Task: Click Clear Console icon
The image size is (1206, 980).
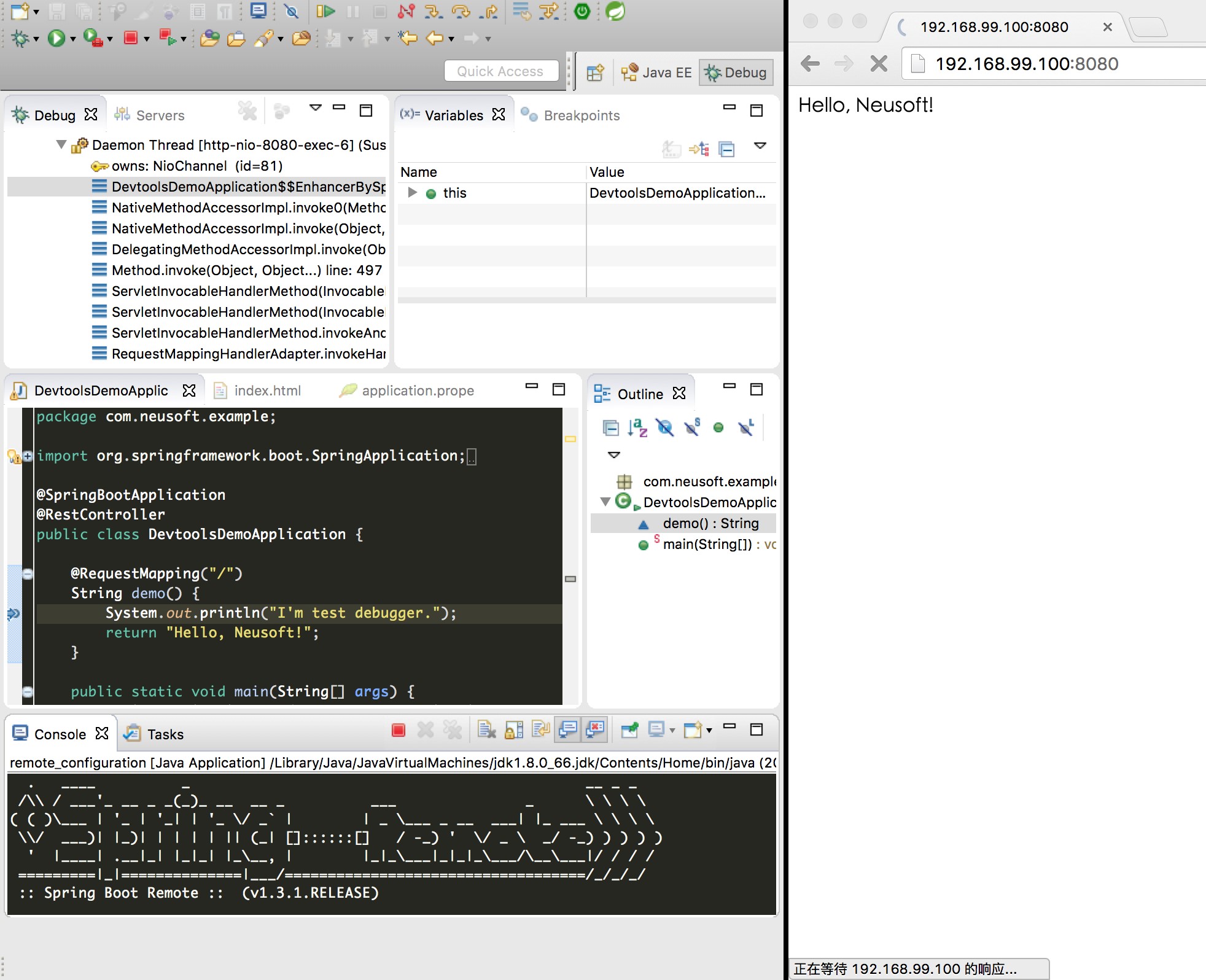Action: pyautogui.click(x=487, y=729)
